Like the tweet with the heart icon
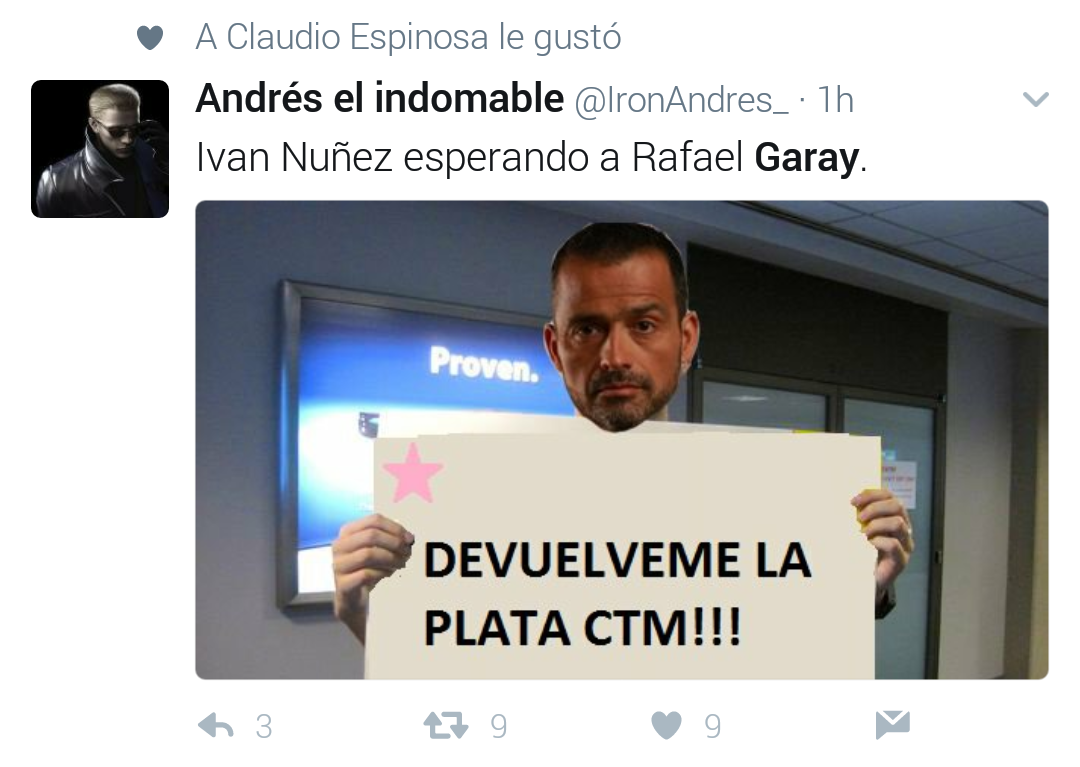Viewport: 1080px width, 767px height. [666, 726]
